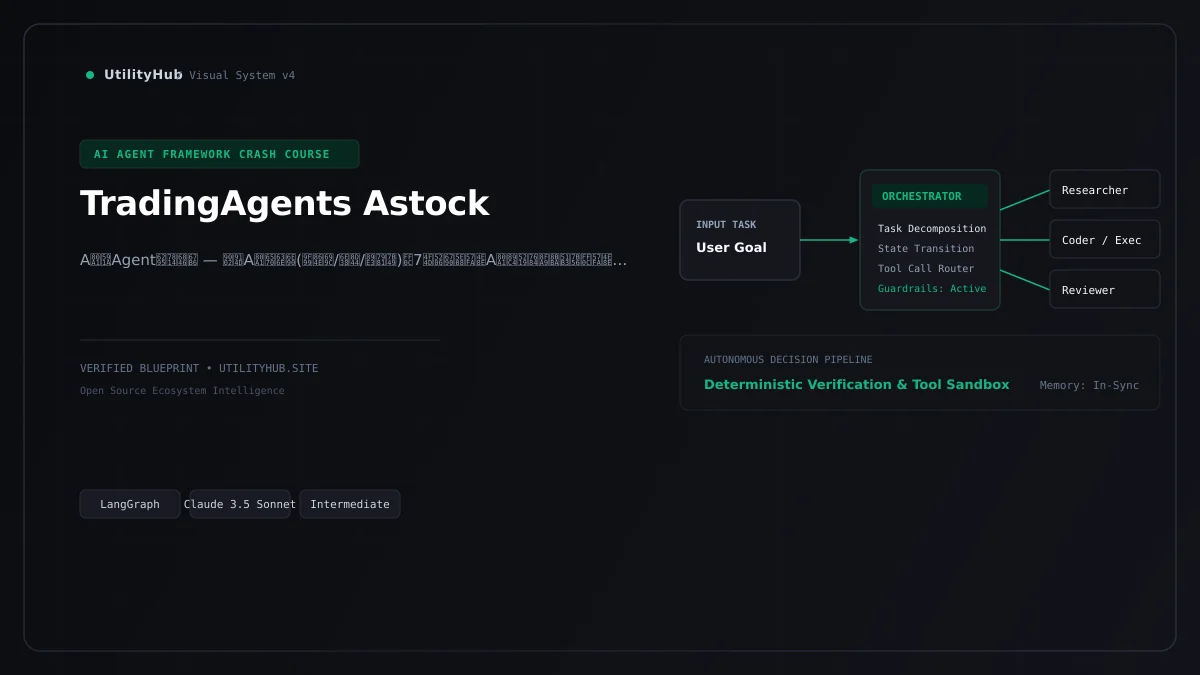Click the Autonomous Decision Pipeline label
The width and height of the screenshot is (1200, 675).
tap(788, 360)
